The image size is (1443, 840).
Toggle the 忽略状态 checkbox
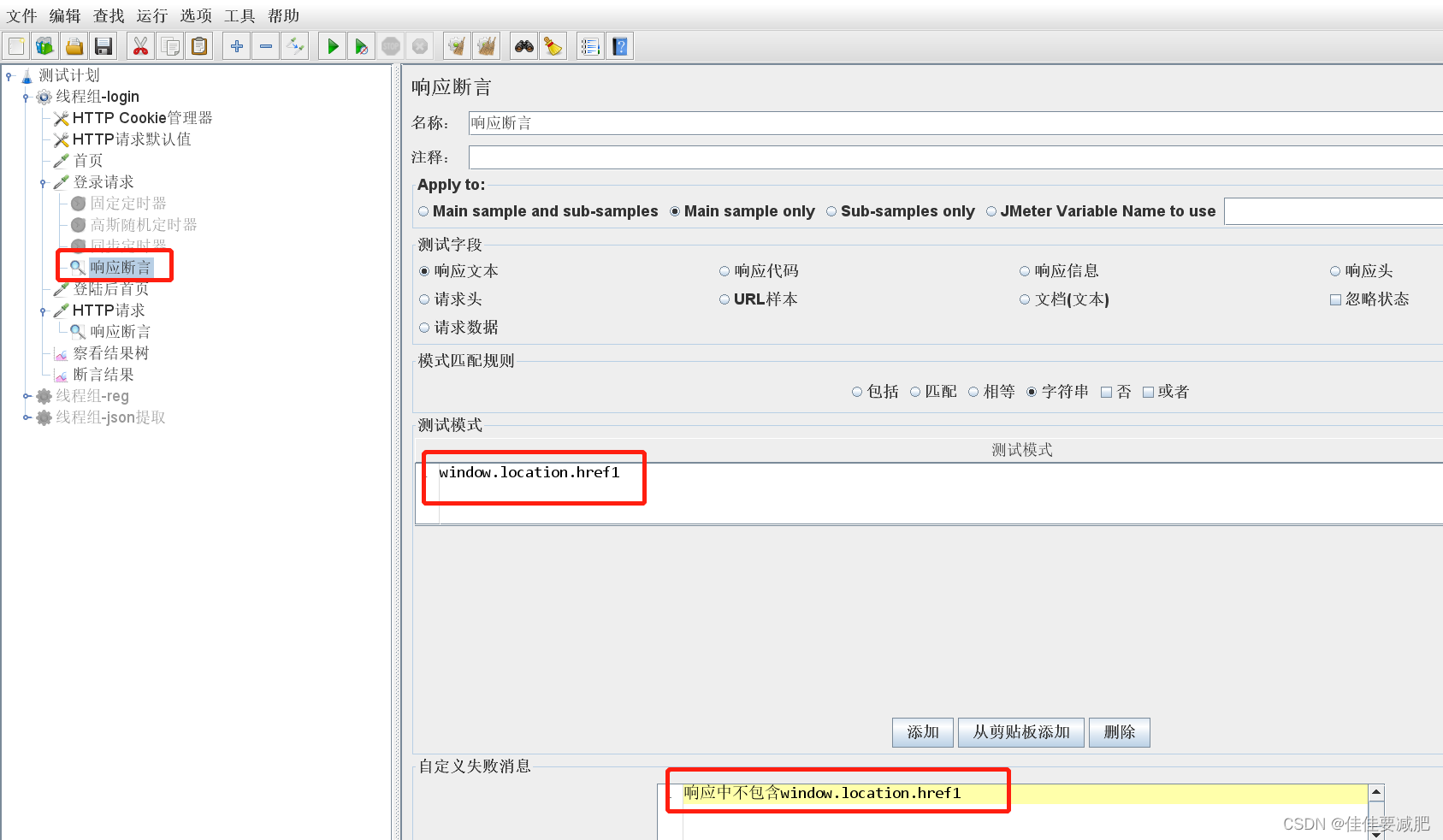pyautogui.click(x=1369, y=299)
